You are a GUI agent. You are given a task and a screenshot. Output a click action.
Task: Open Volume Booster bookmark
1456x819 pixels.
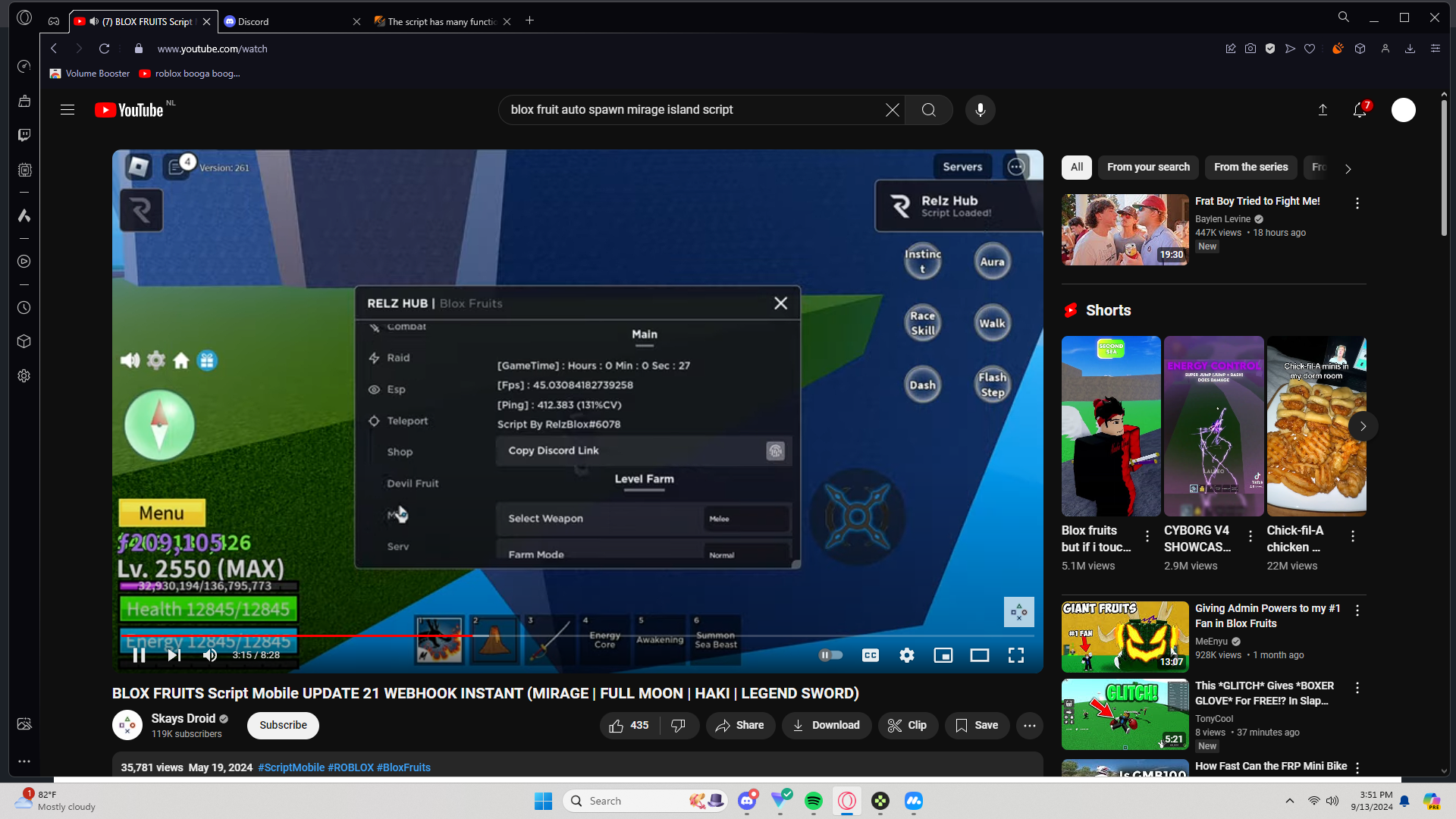pos(90,74)
